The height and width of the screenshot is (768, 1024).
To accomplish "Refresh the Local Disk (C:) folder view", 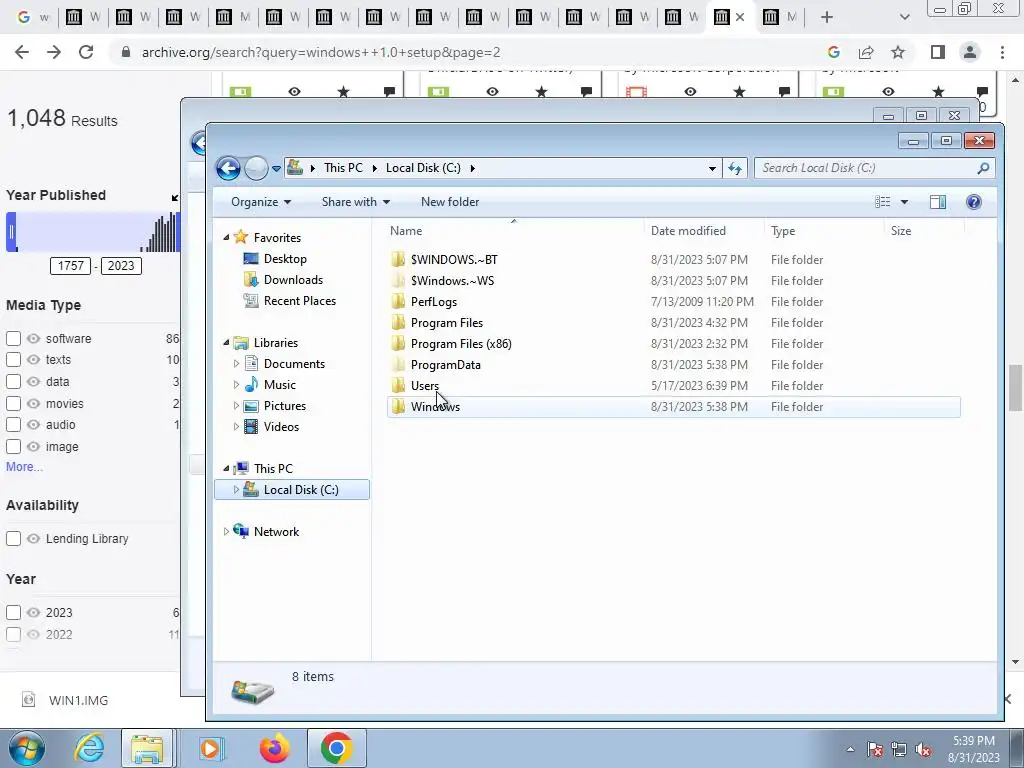I will pos(735,168).
